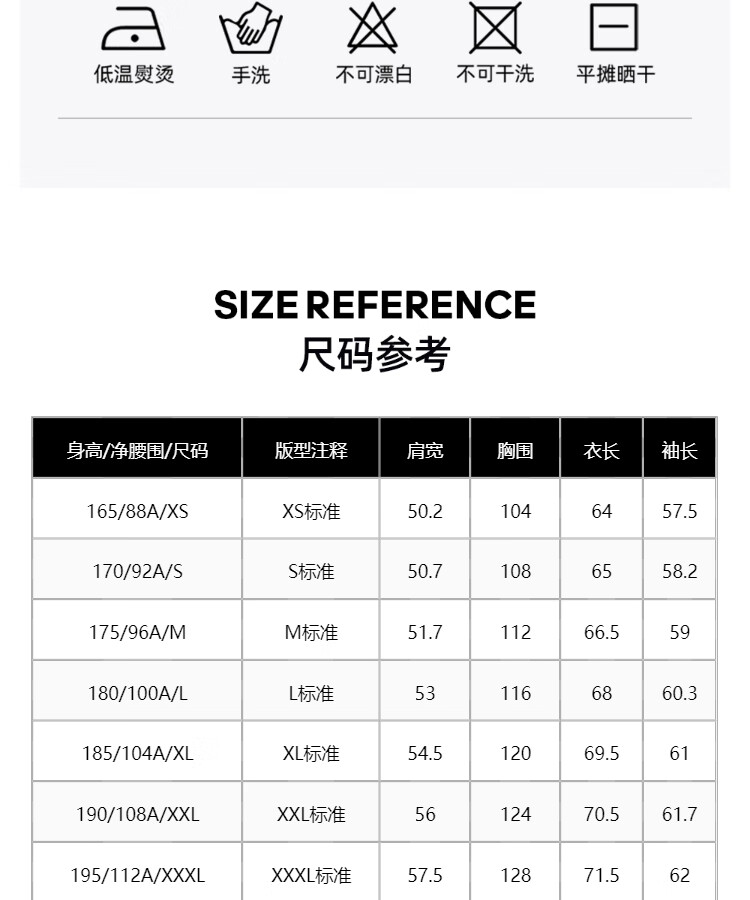Click the 不可漂白 care label text
Viewport: 750px width, 900px height.
coord(373,75)
